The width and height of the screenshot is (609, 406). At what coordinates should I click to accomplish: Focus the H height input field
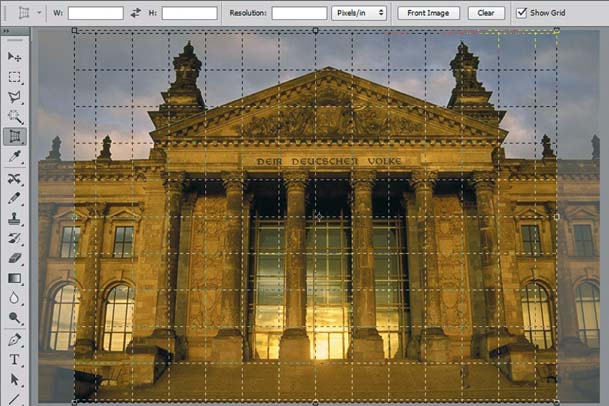(189, 13)
